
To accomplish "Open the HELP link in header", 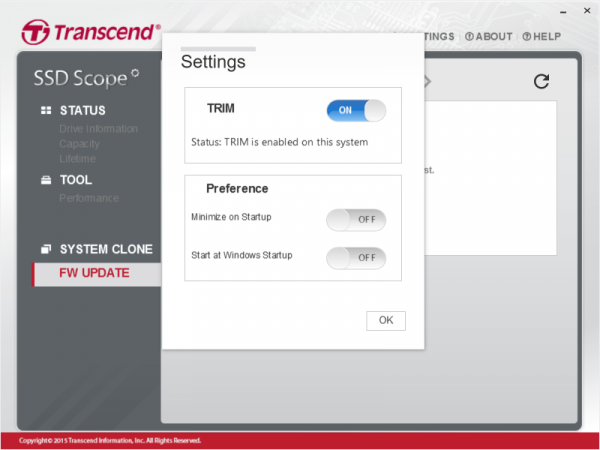I will pos(546,37).
